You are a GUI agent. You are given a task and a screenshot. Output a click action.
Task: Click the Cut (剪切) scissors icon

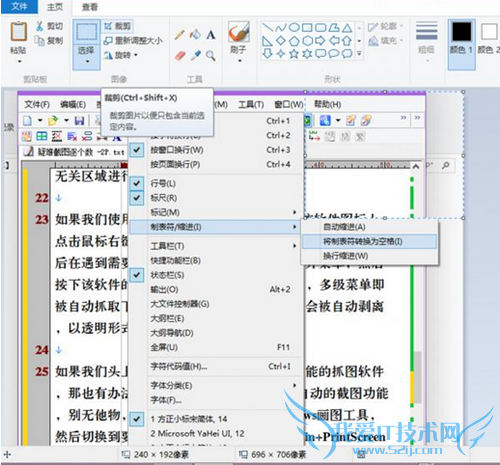40,26
